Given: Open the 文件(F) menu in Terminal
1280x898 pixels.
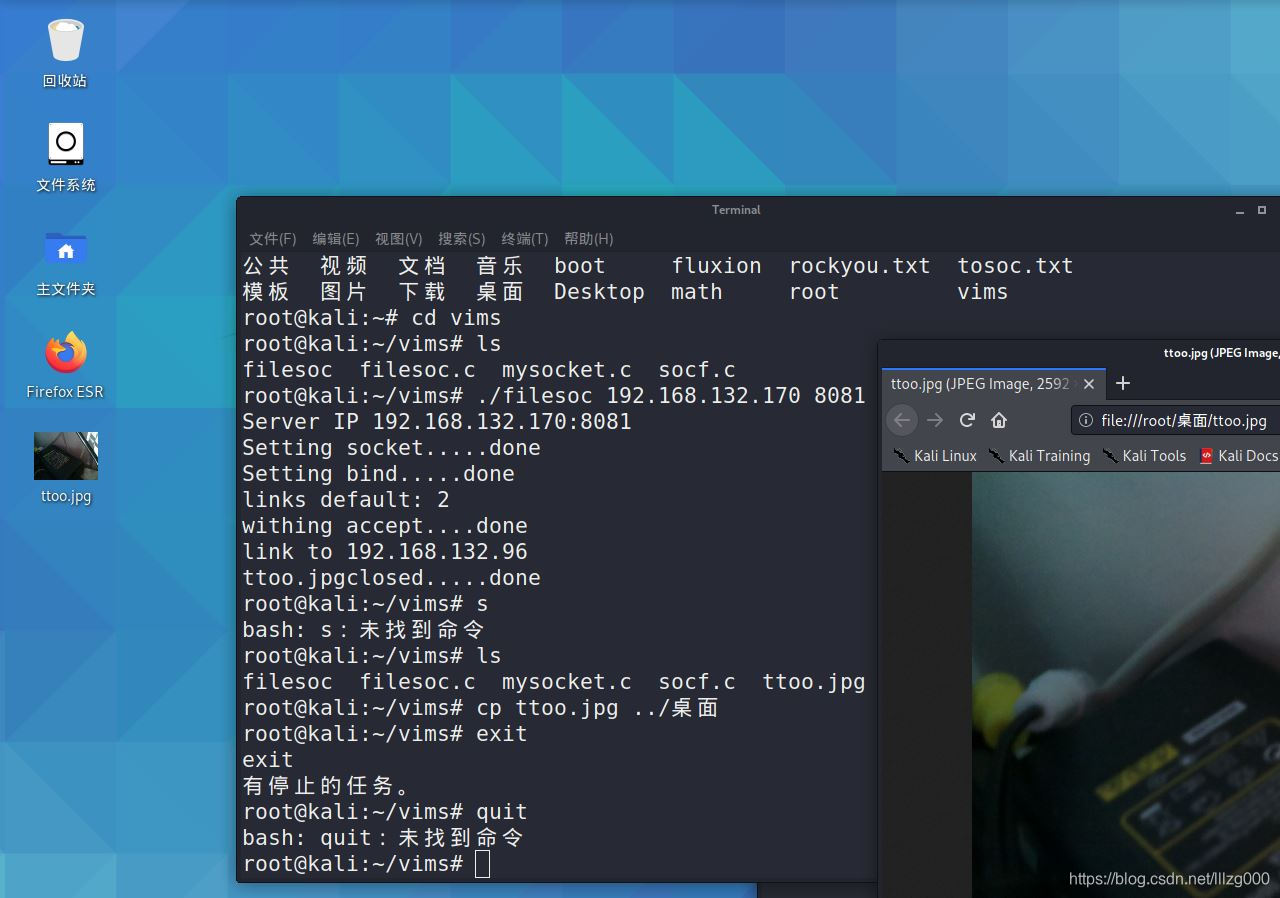Looking at the screenshot, I should click(x=273, y=238).
